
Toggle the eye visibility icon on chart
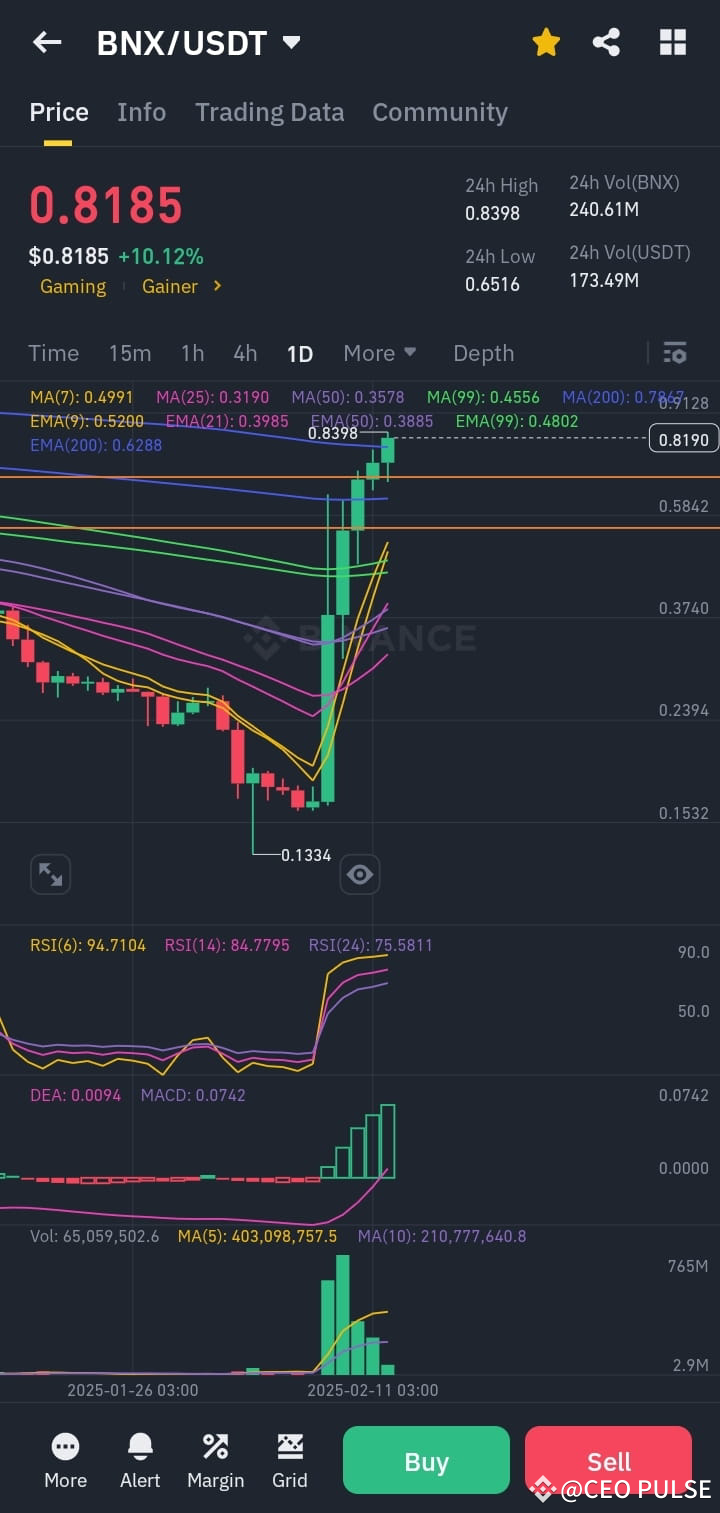[360, 875]
